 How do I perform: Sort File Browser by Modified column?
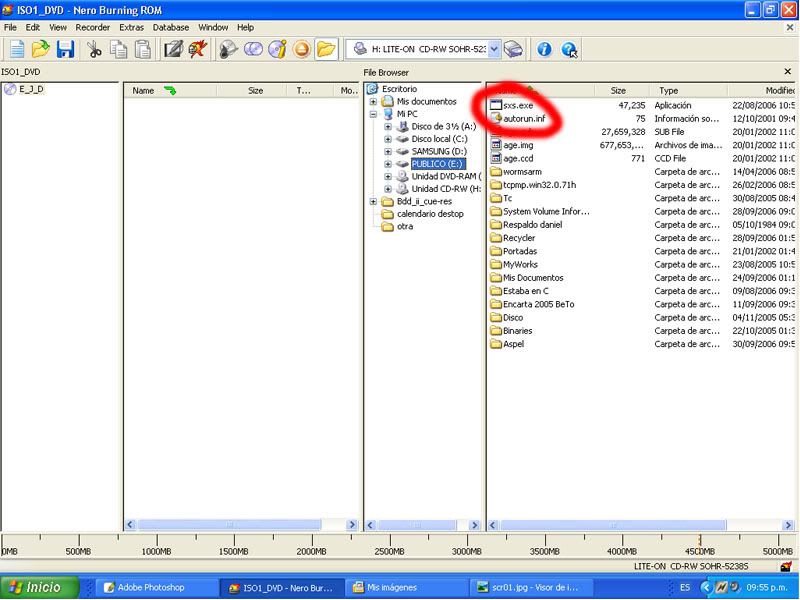pyautogui.click(x=763, y=91)
